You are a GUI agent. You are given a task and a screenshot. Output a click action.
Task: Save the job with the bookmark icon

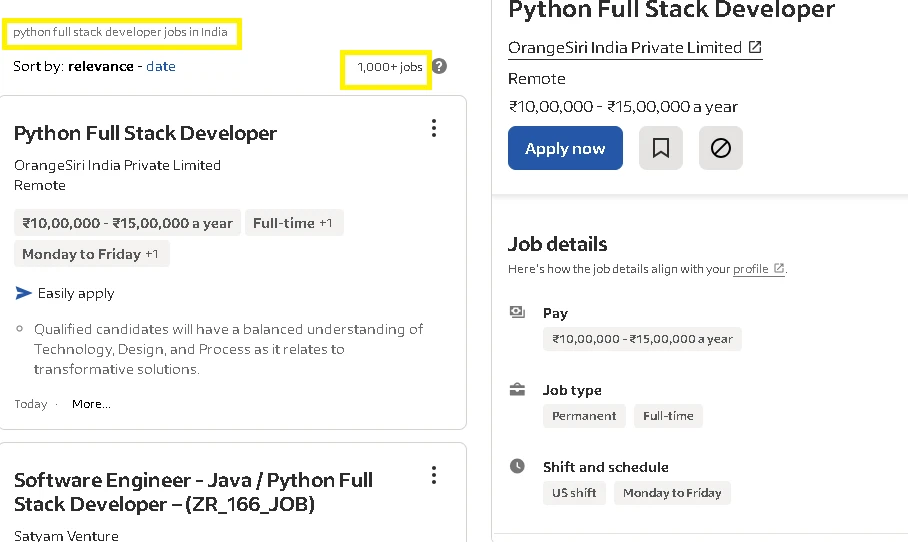[661, 148]
